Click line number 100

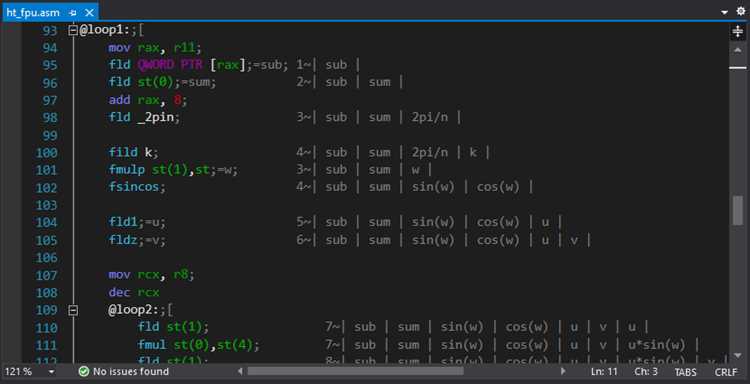pyautogui.click(x=46, y=153)
